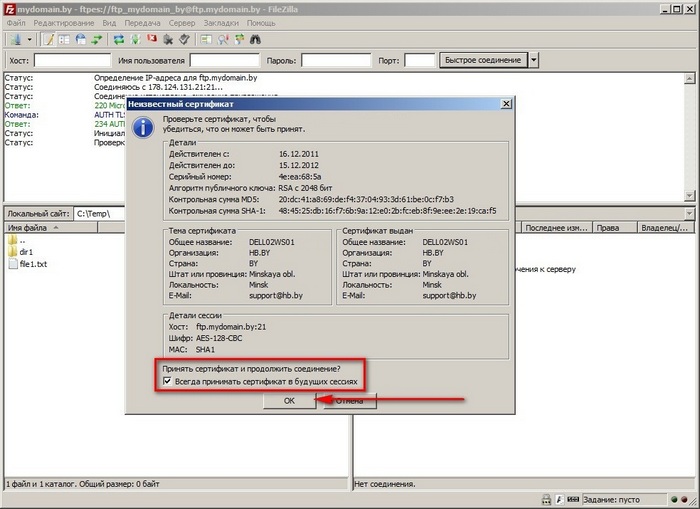Open the Редактирование menu
This screenshot has height=509, width=700.
click(64, 23)
